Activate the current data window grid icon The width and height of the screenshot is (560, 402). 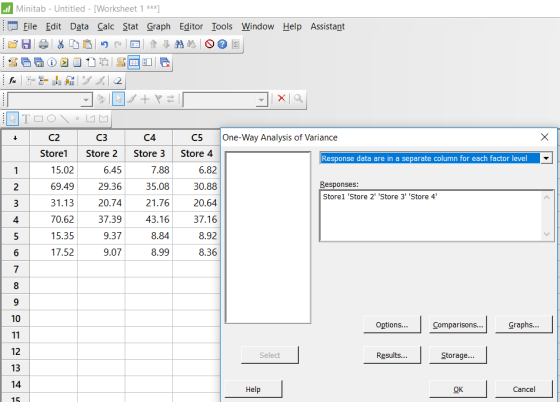click(x=134, y=62)
